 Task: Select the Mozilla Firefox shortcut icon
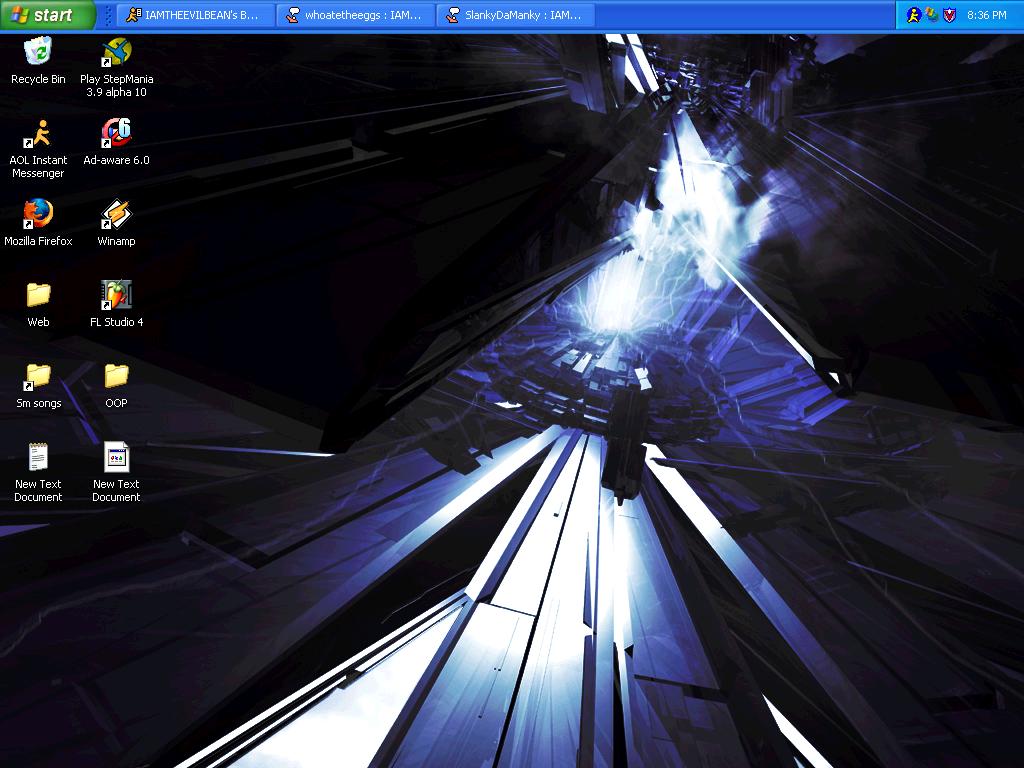[38, 223]
